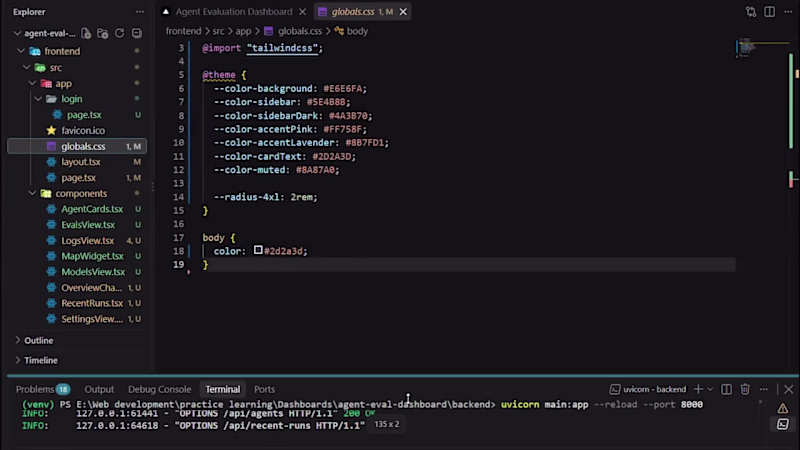The image size is (800, 450).
Task: Click the --radius-4xl: 2rem line
Action: (265, 197)
